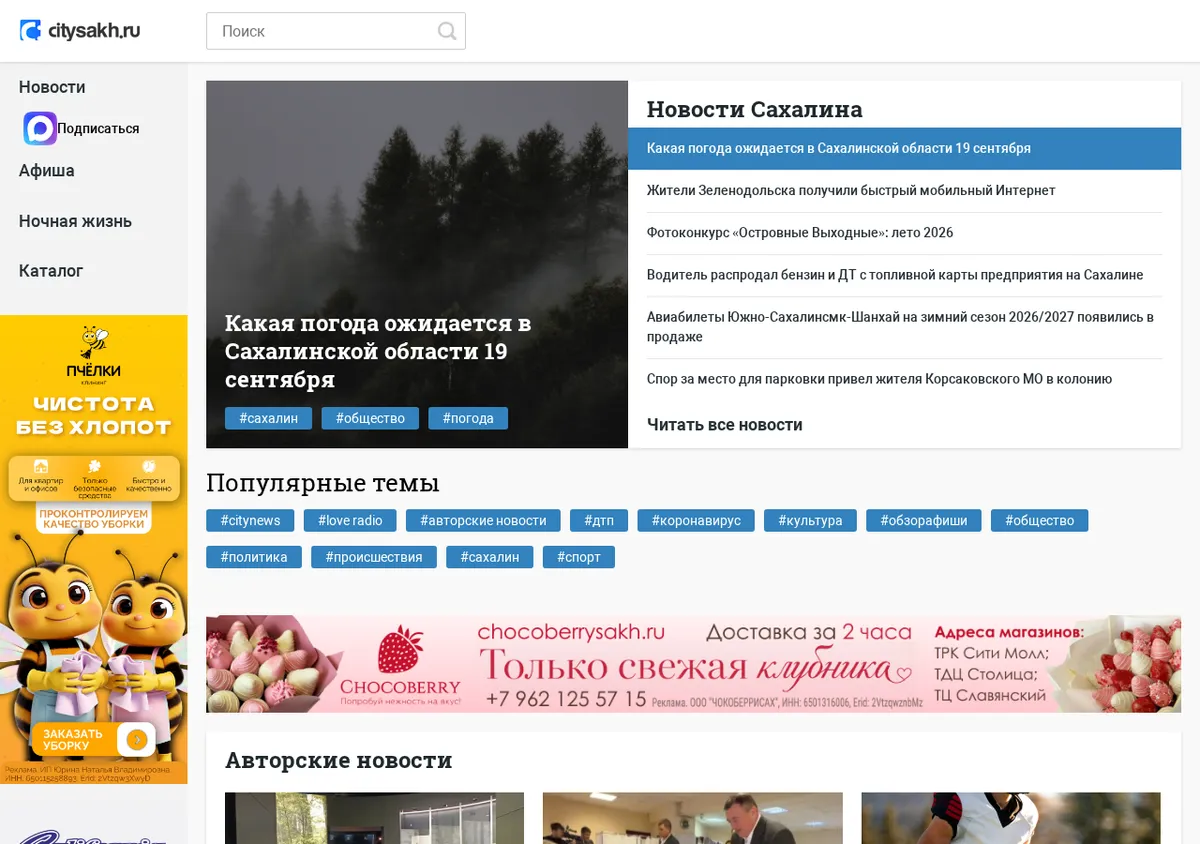Open the Фотоконкурс «Островные Выходные» headline
The image size is (1200, 844).
[800, 232]
